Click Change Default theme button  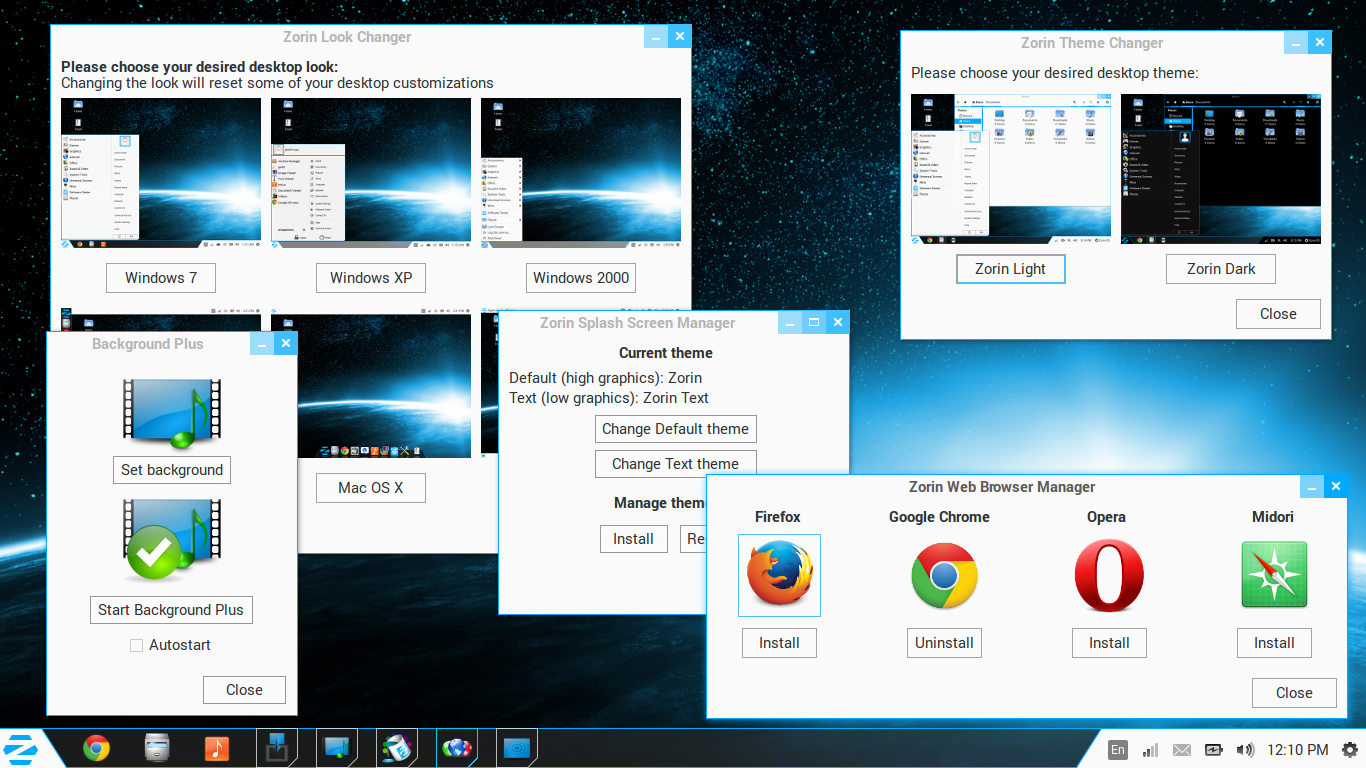click(676, 429)
